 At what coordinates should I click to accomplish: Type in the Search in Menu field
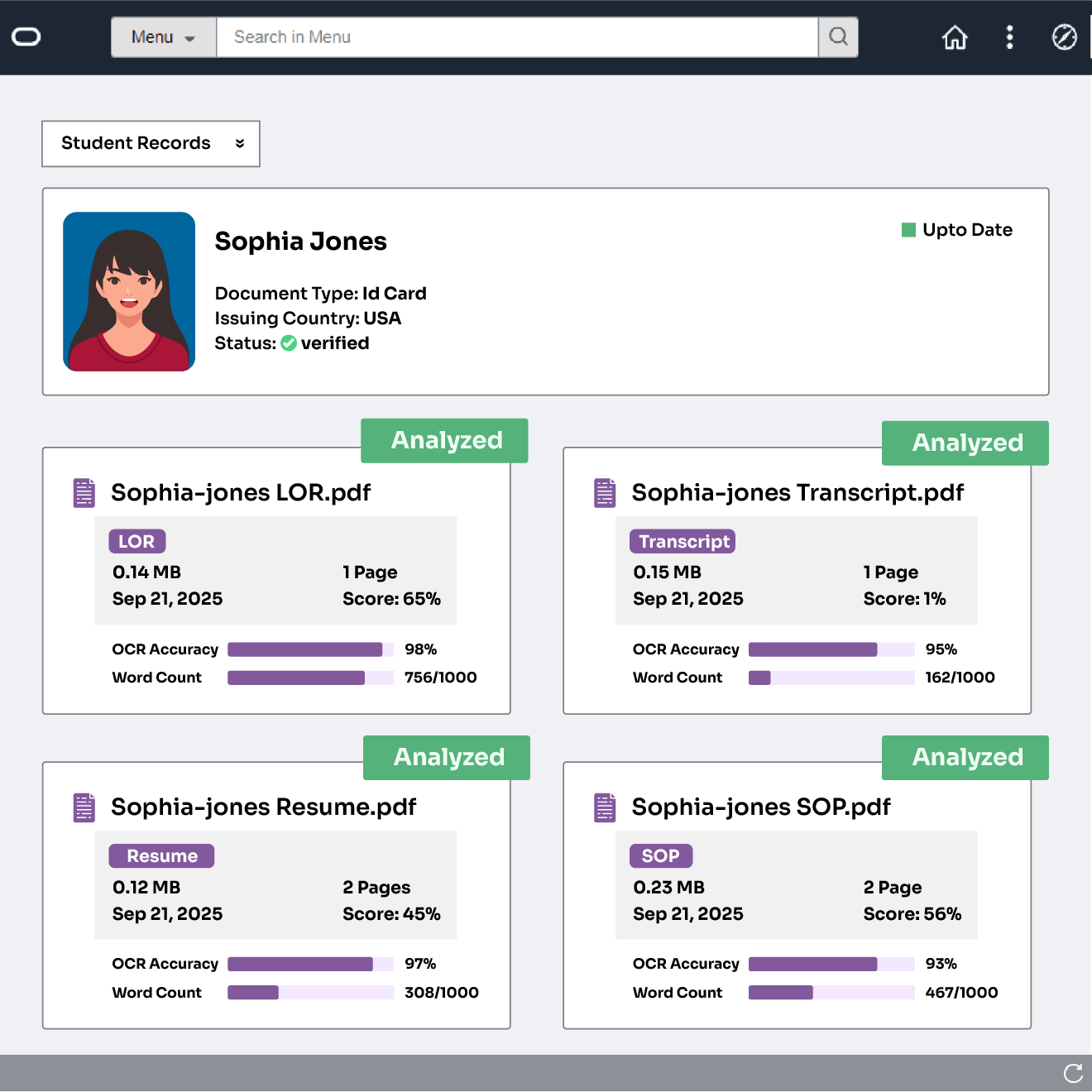(x=517, y=37)
